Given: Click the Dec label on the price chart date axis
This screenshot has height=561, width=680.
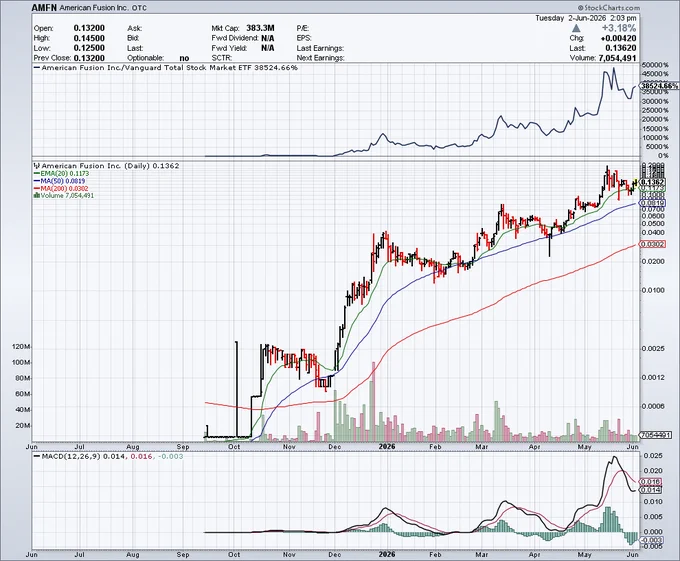Looking at the screenshot, I should [335, 447].
